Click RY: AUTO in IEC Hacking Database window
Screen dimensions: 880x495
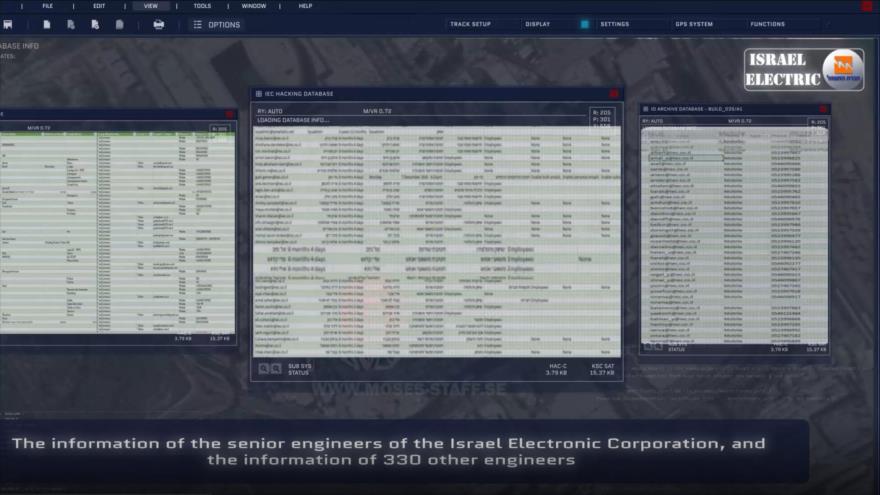(270, 111)
